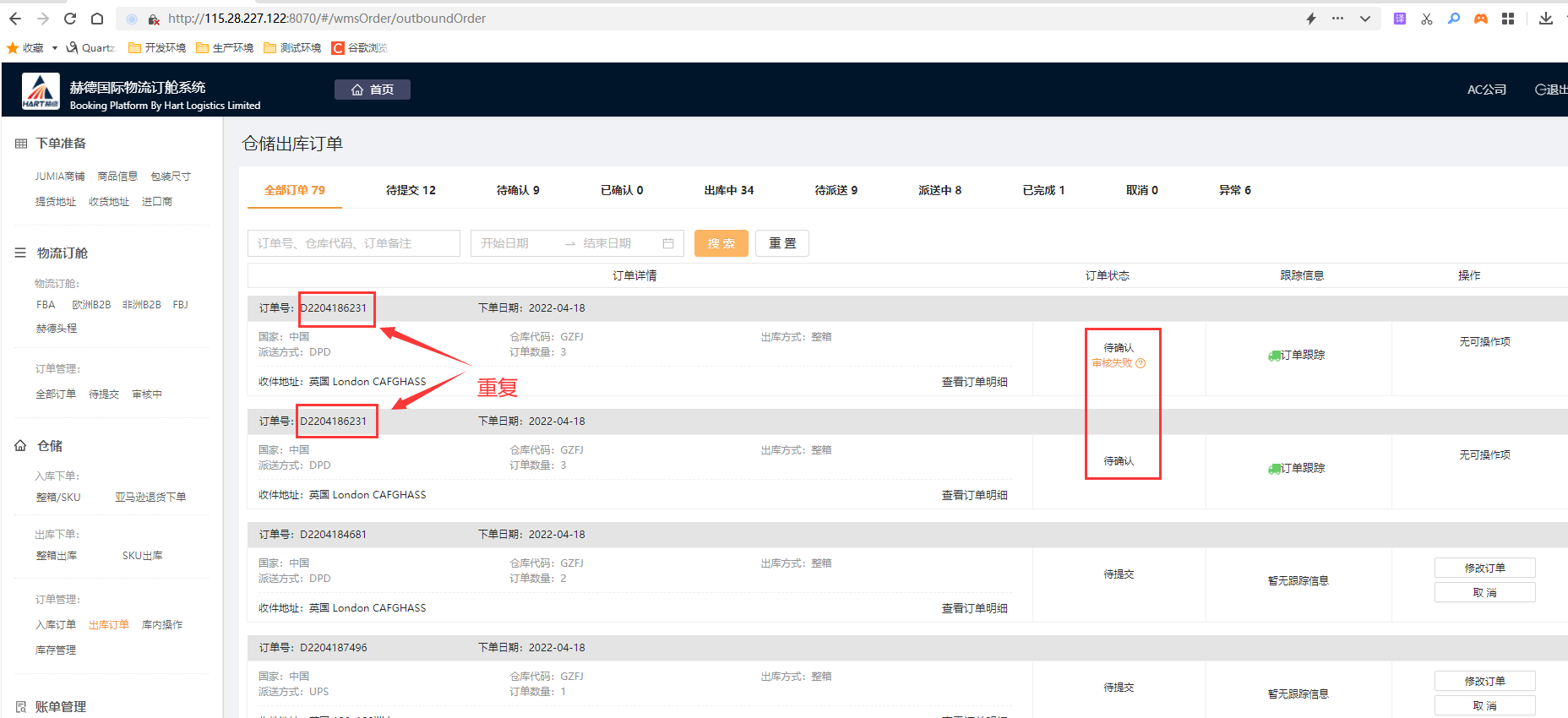Click the game controller toolbar icon

pyautogui.click(x=1481, y=19)
